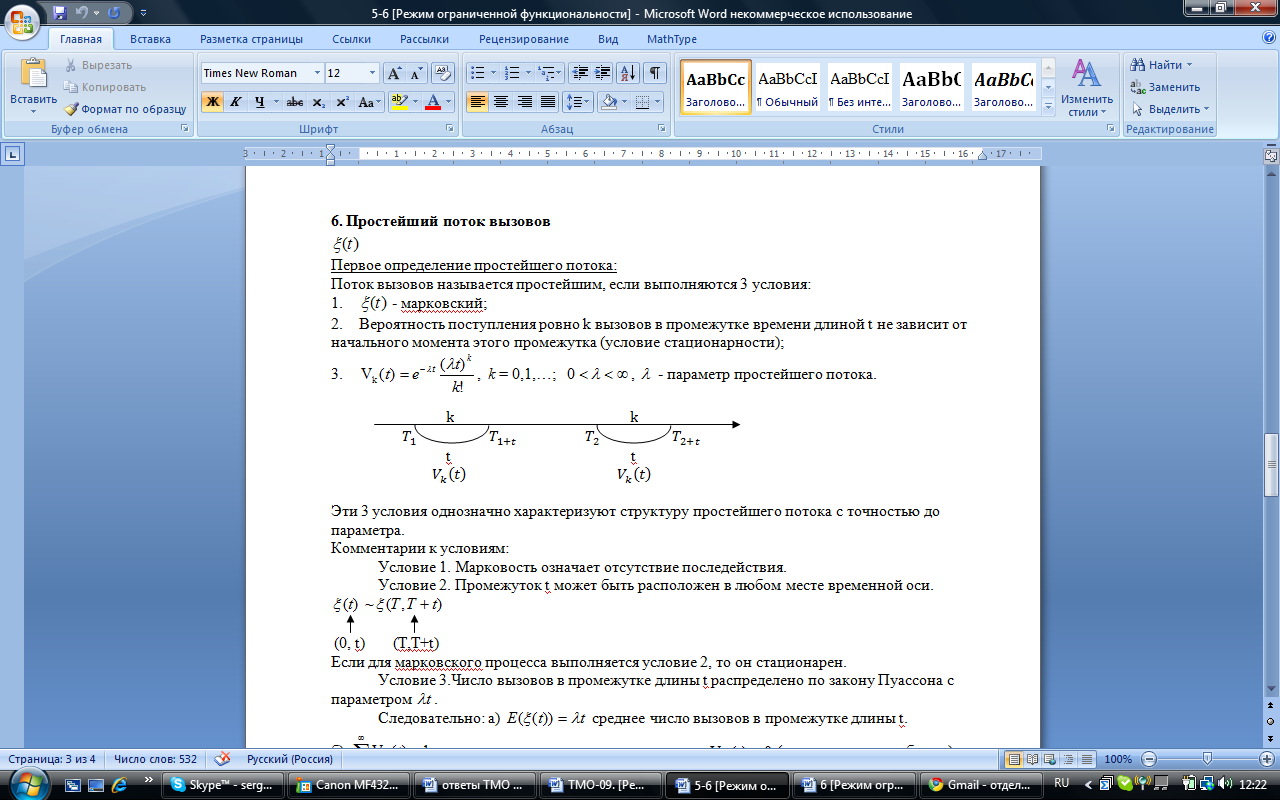
Task: Click numbered list icon
Action: pos(513,73)
